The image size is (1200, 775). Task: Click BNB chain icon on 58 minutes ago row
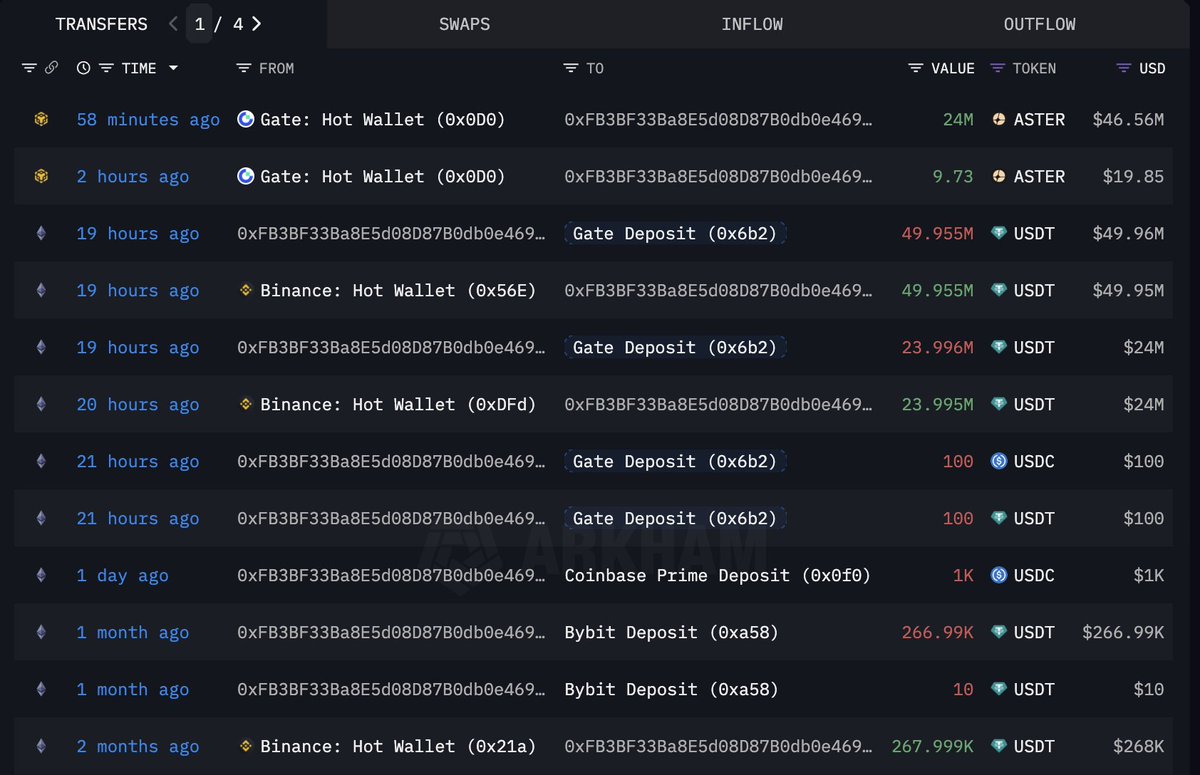tap(41, 119)
